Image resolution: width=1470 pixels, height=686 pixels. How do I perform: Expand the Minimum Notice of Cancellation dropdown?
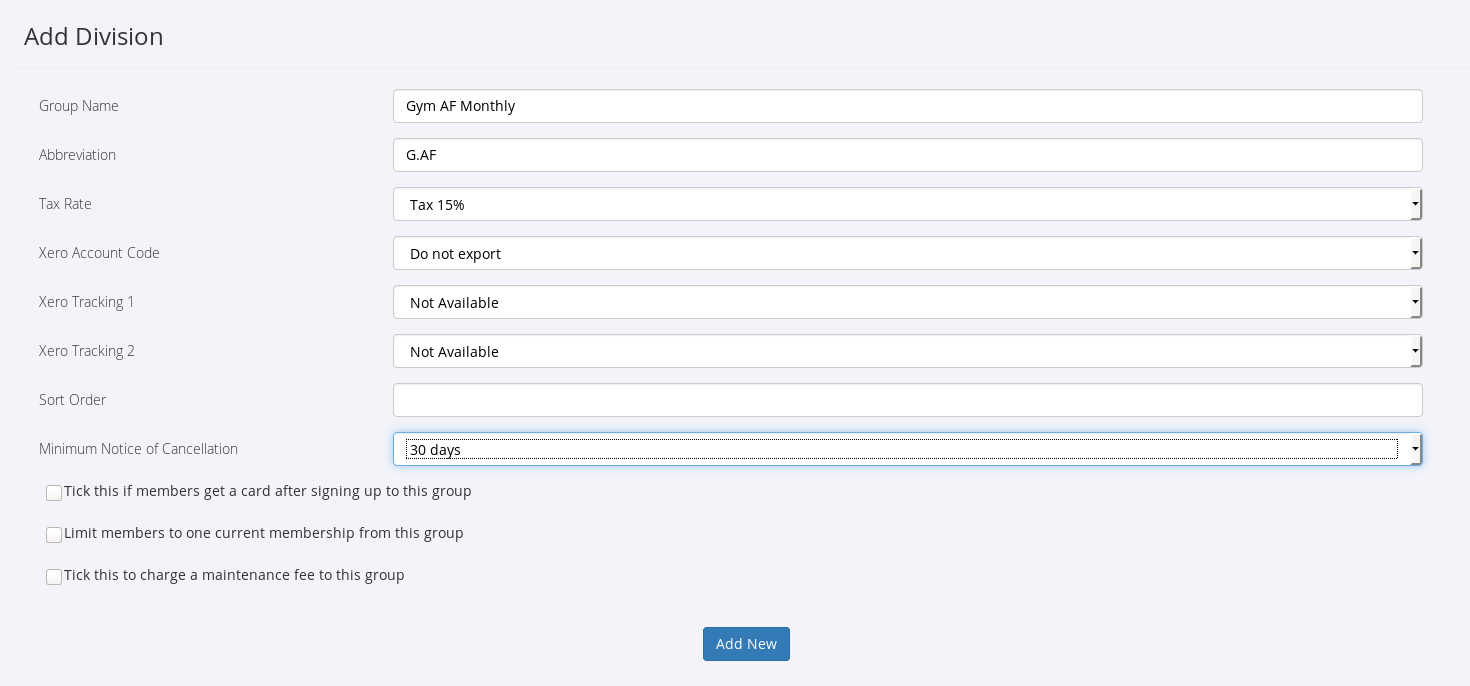pyautogui.click(x=907, y=449)
